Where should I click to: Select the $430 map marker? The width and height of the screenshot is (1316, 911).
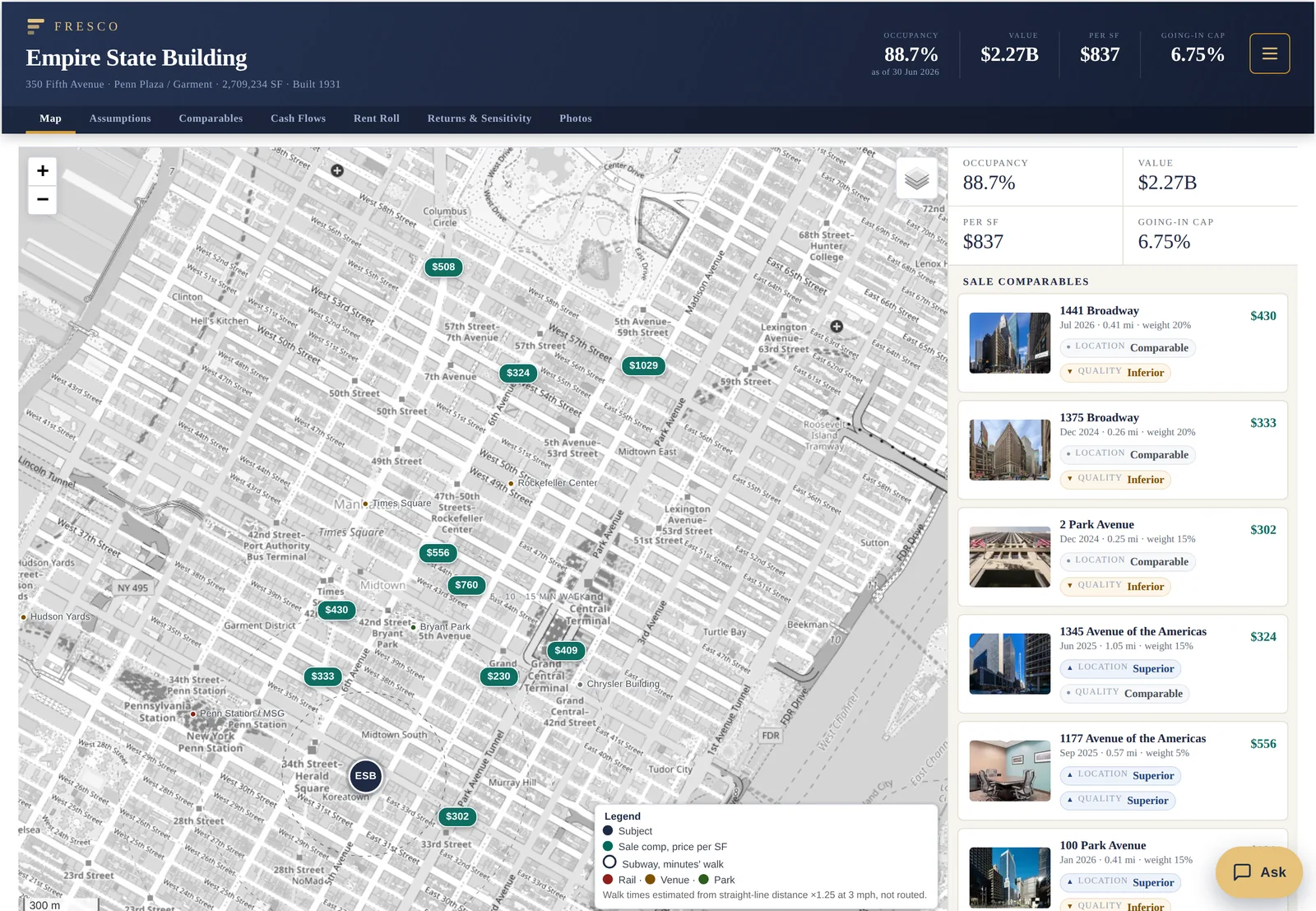click(x=336, y=610)
